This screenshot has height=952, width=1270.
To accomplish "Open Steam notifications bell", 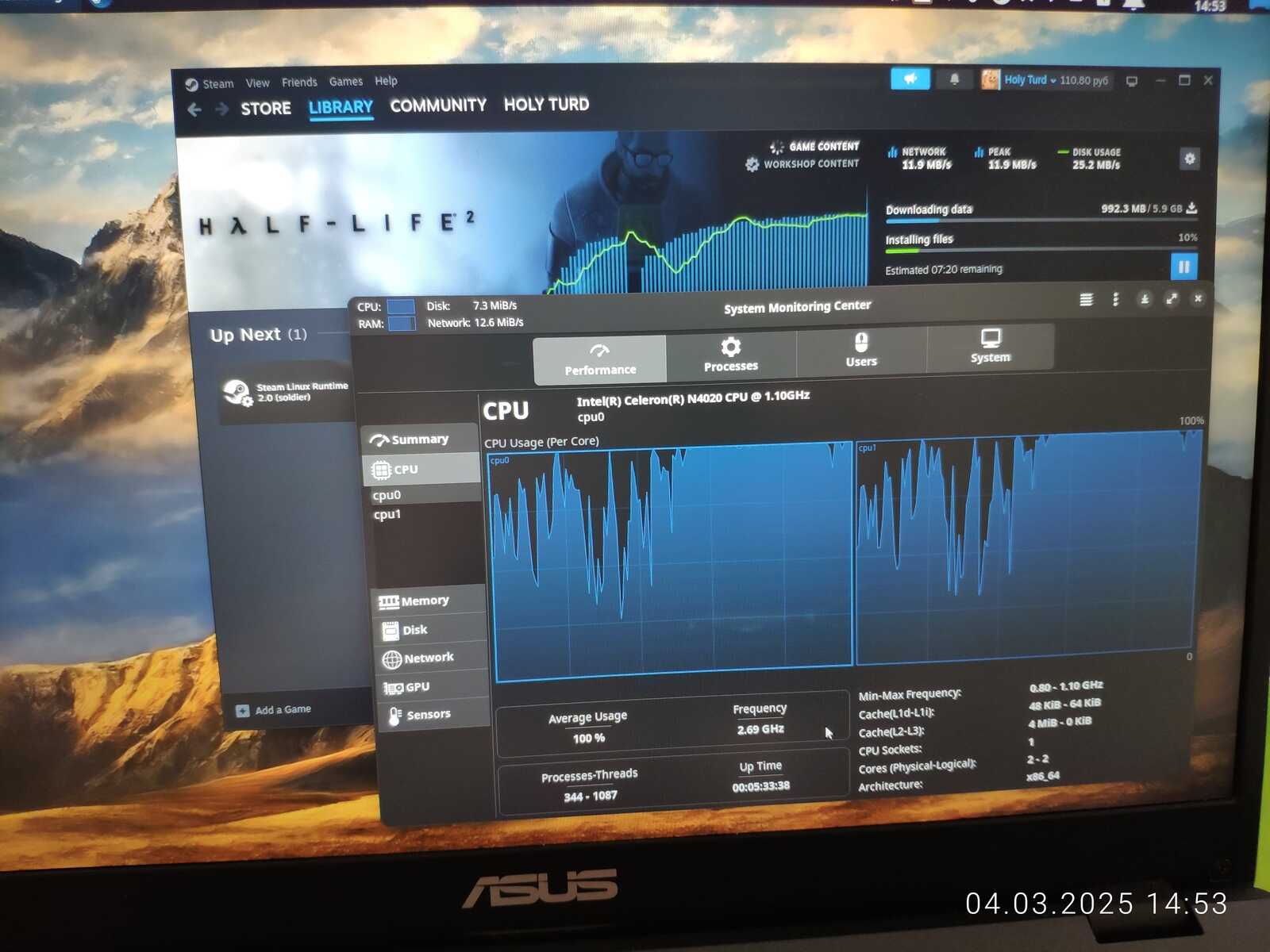I will (x=954, y=79).
